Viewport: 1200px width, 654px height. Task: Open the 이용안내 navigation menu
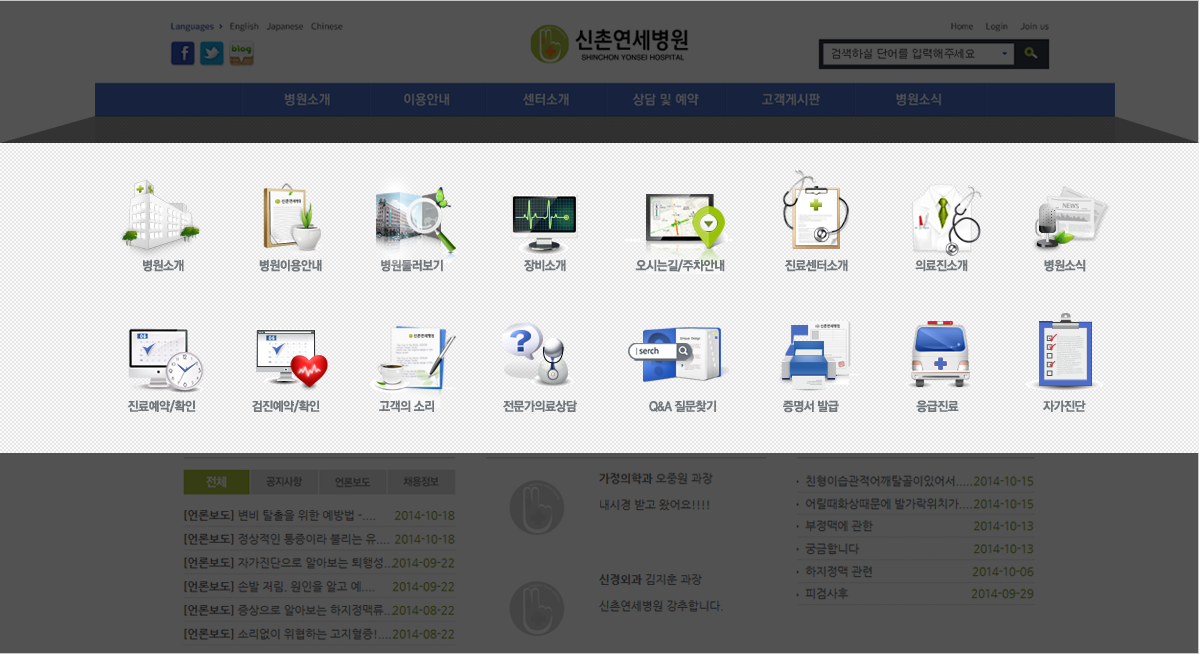coord(427,99)
